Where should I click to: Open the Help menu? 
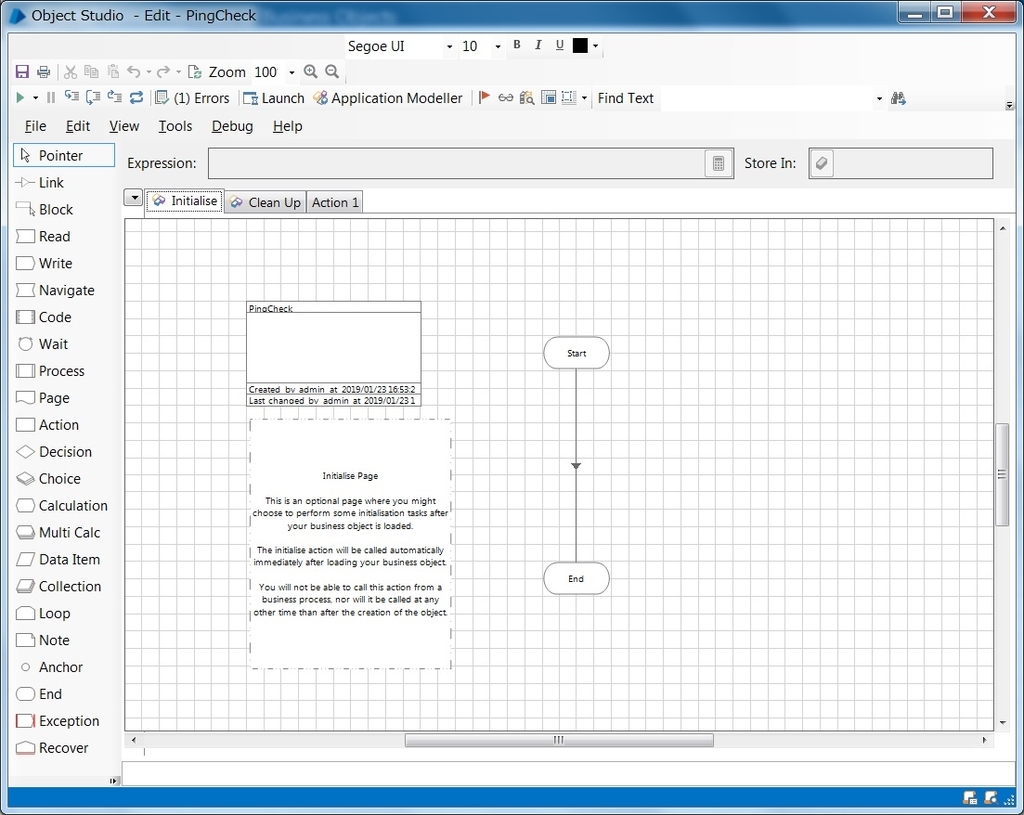tap(287, 126)
